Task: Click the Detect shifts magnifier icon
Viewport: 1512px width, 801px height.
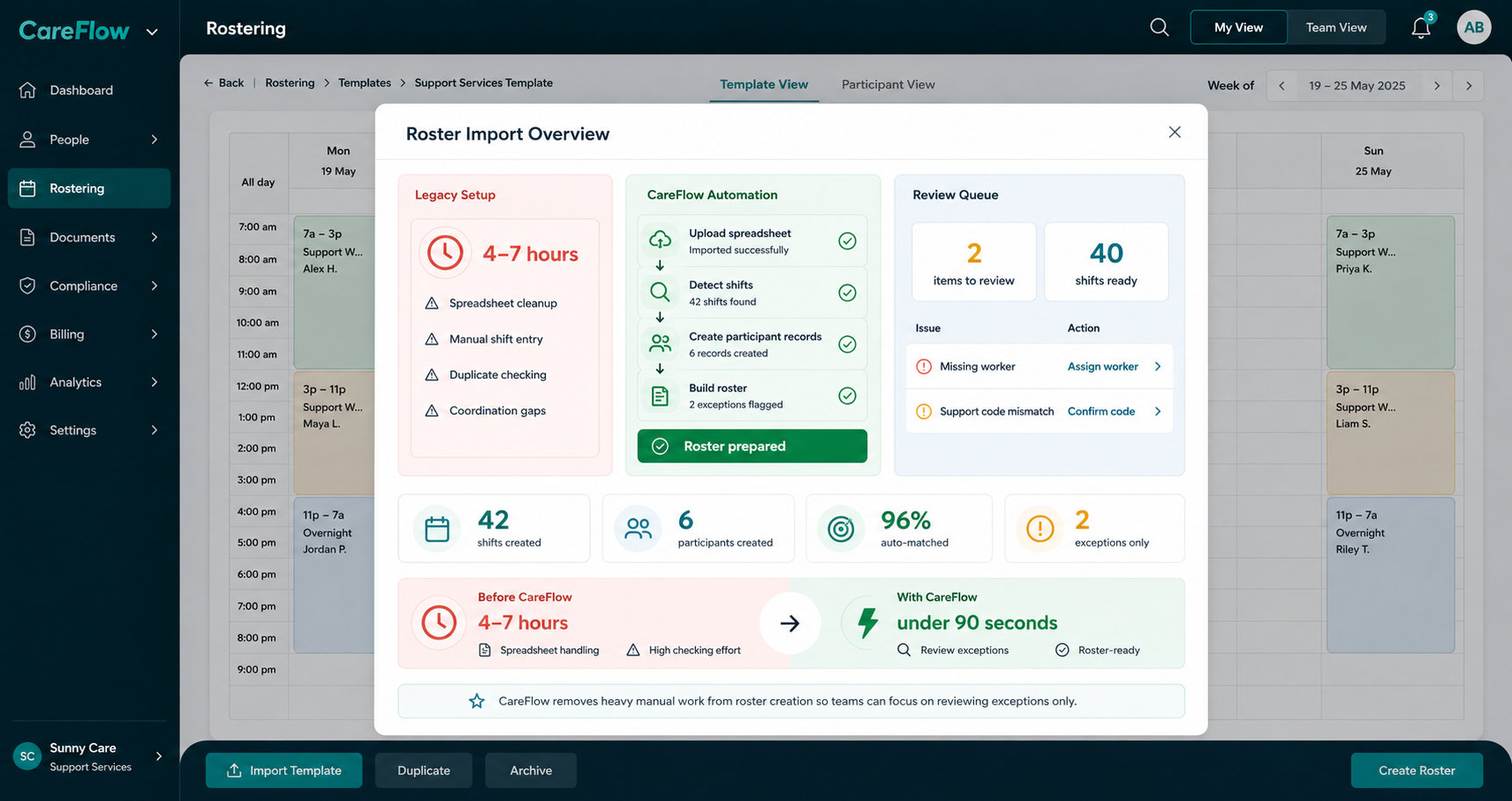Action: [x=660, y=291]
